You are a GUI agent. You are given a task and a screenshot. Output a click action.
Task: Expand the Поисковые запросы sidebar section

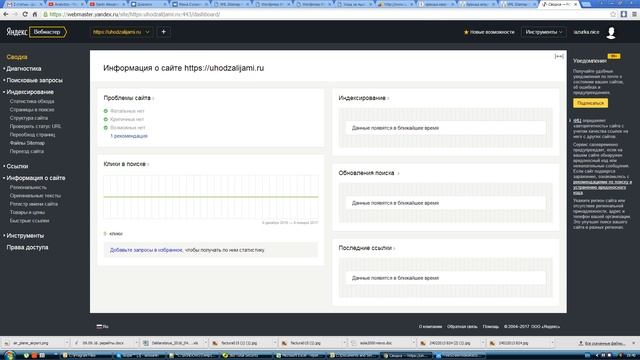(35, 80)
